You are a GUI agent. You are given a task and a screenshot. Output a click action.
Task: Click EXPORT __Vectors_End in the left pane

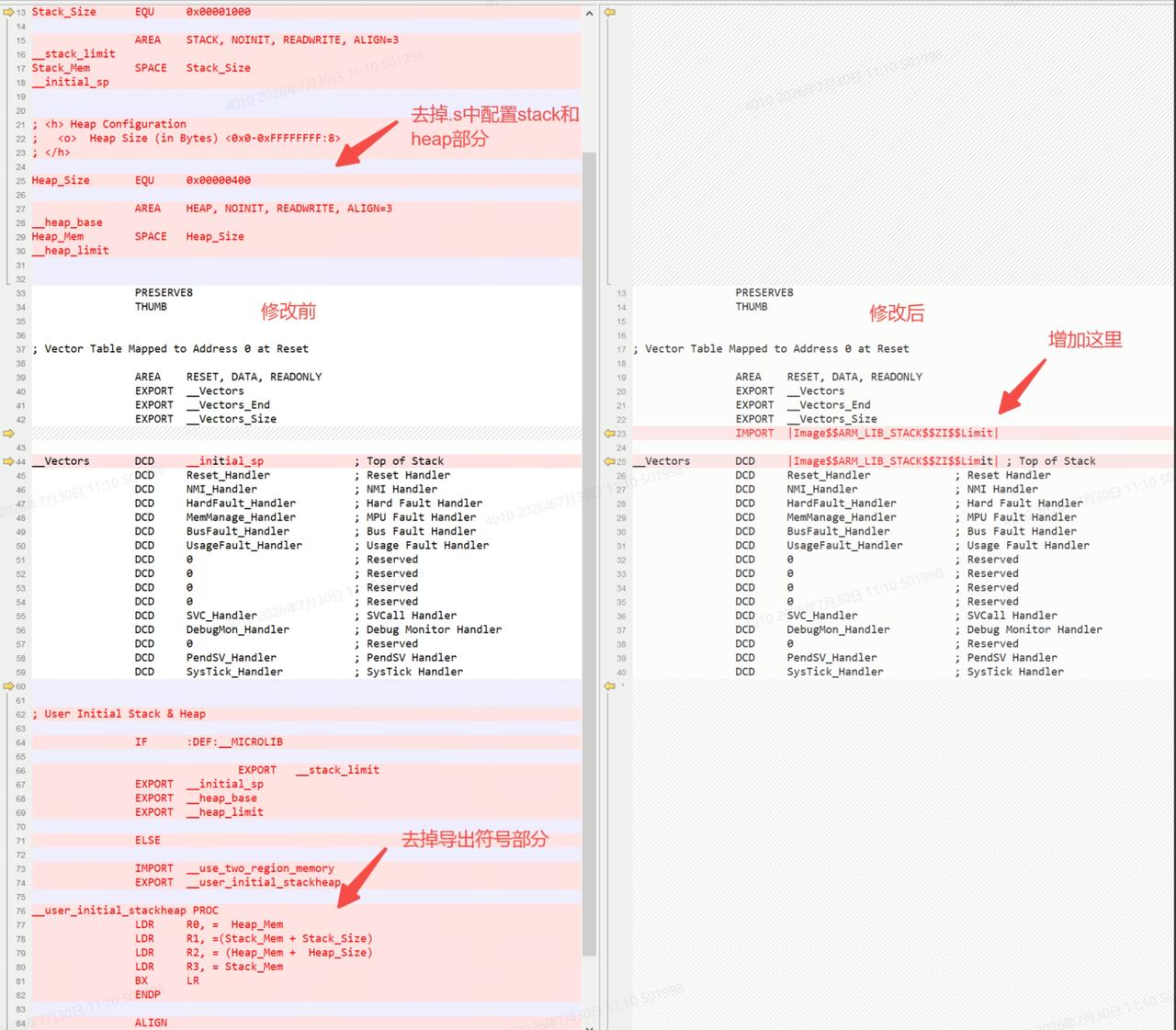pos(202,405)
